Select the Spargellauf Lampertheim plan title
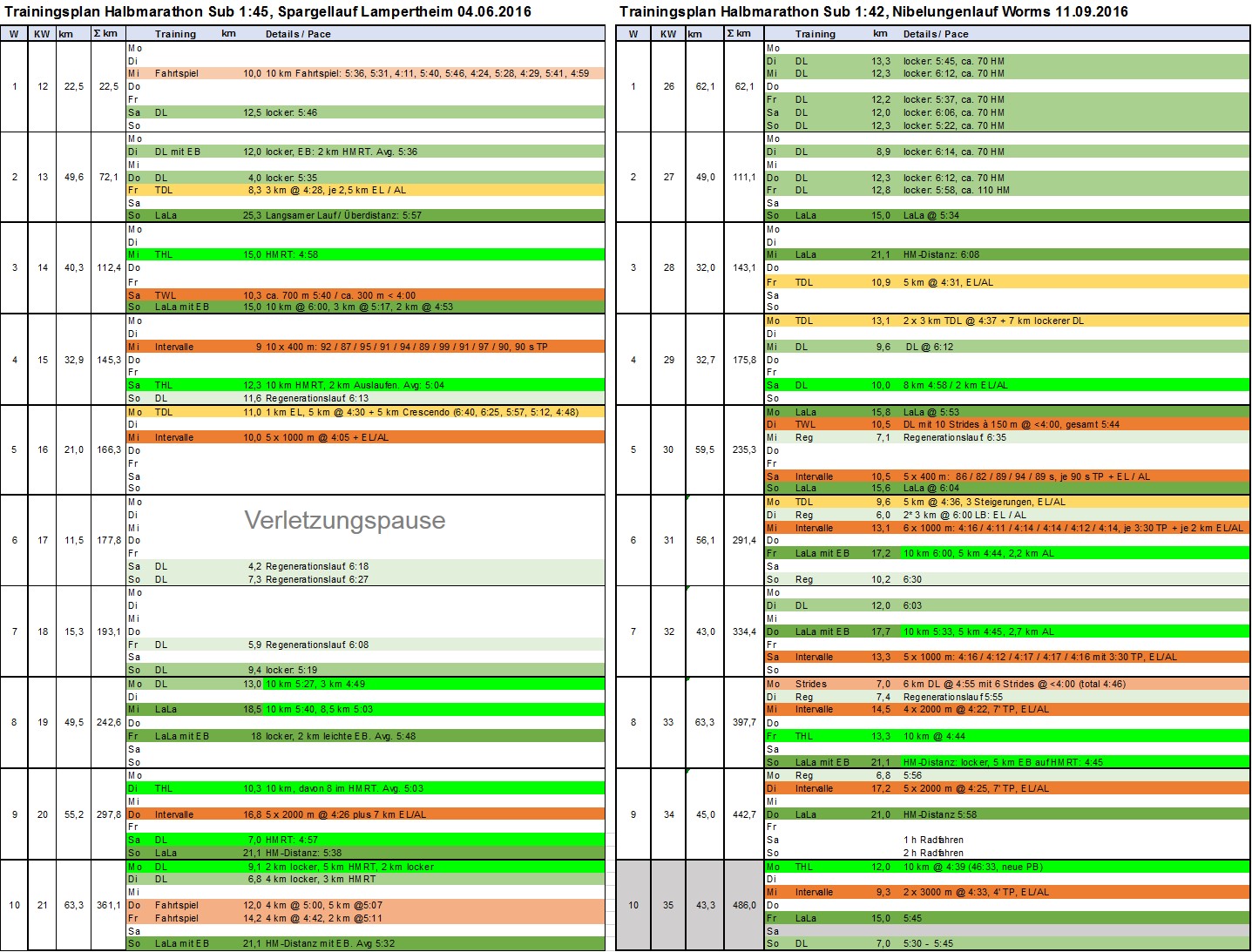 (267, 11)
